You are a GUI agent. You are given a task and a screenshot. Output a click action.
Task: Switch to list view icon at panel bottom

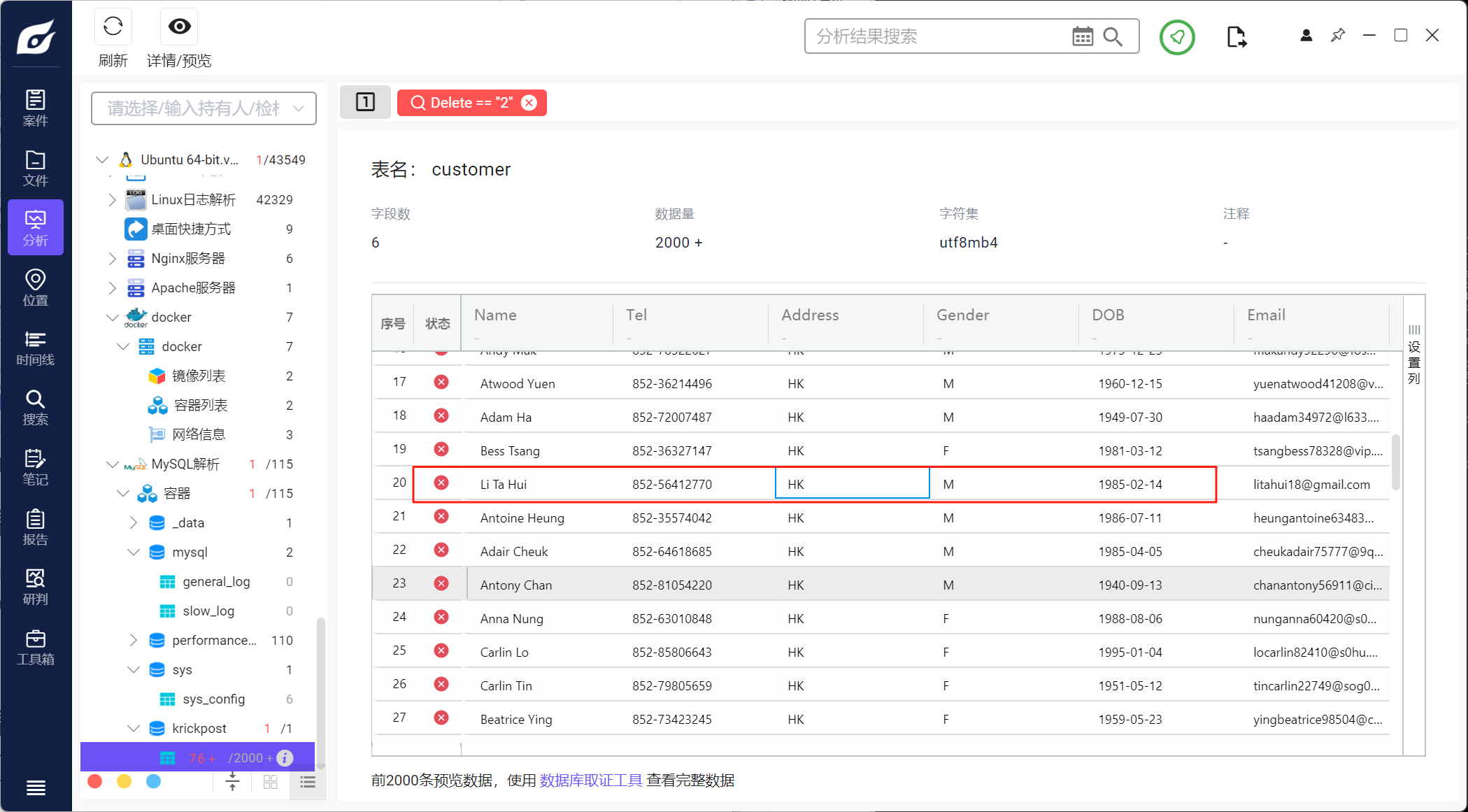coord(308,782)
